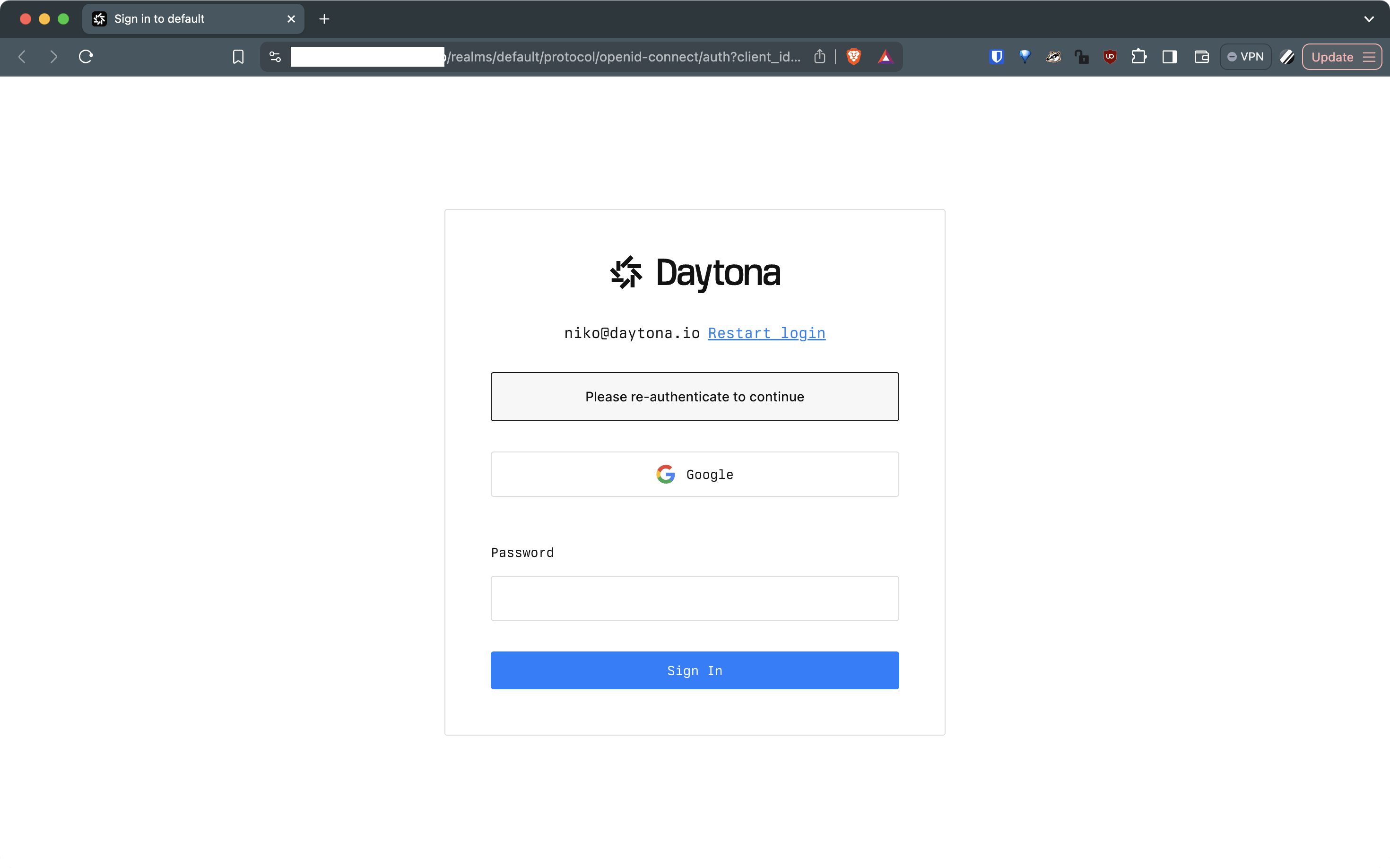1390x868 pixels.
Task: Bookmark this page
Action: click(238, 57)
